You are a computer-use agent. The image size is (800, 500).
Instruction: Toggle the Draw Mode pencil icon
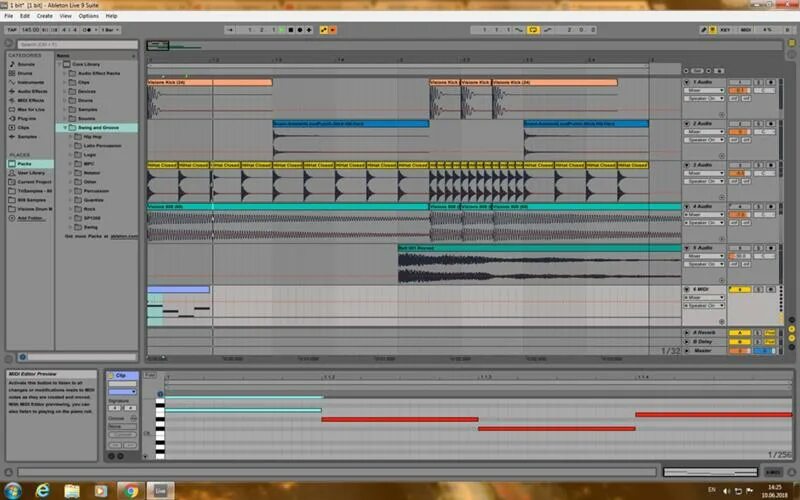[x=704, y=30]
